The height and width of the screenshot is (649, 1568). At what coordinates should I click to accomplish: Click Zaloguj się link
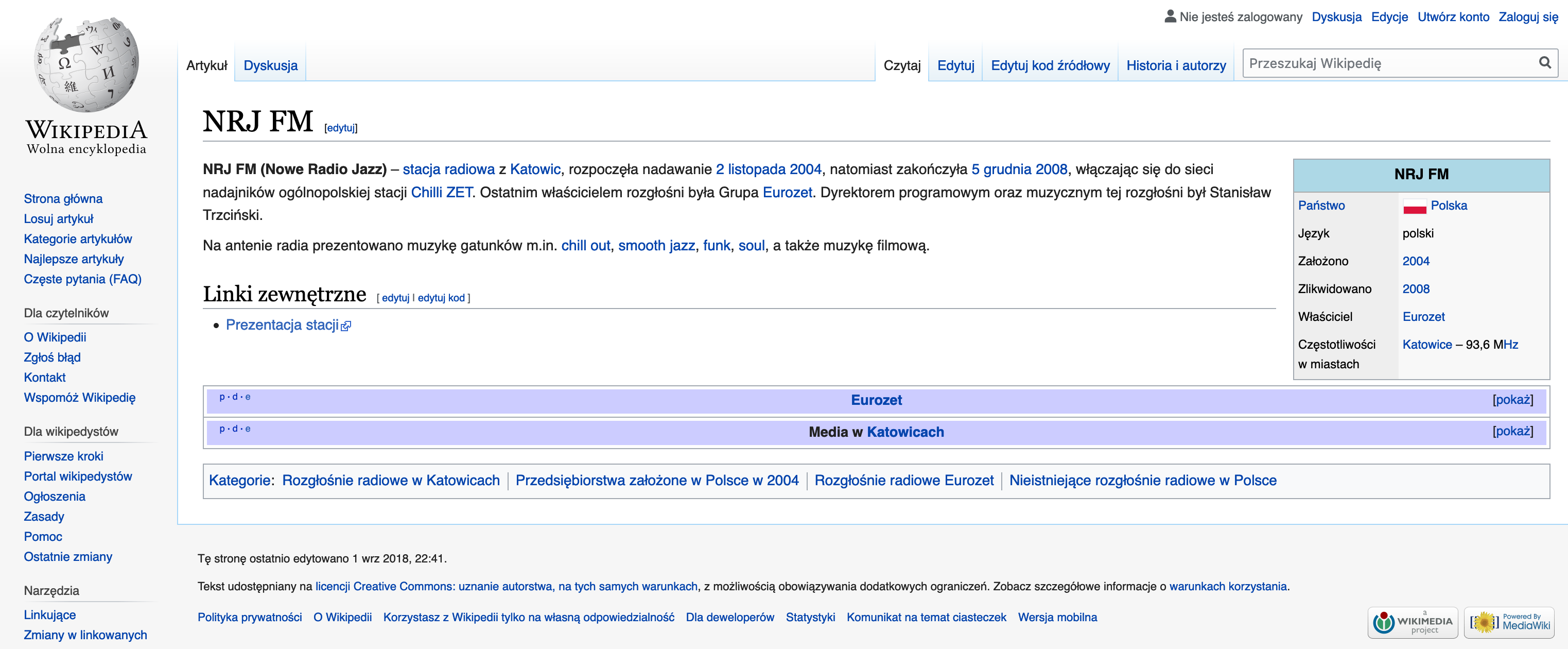coord(1528,16)
